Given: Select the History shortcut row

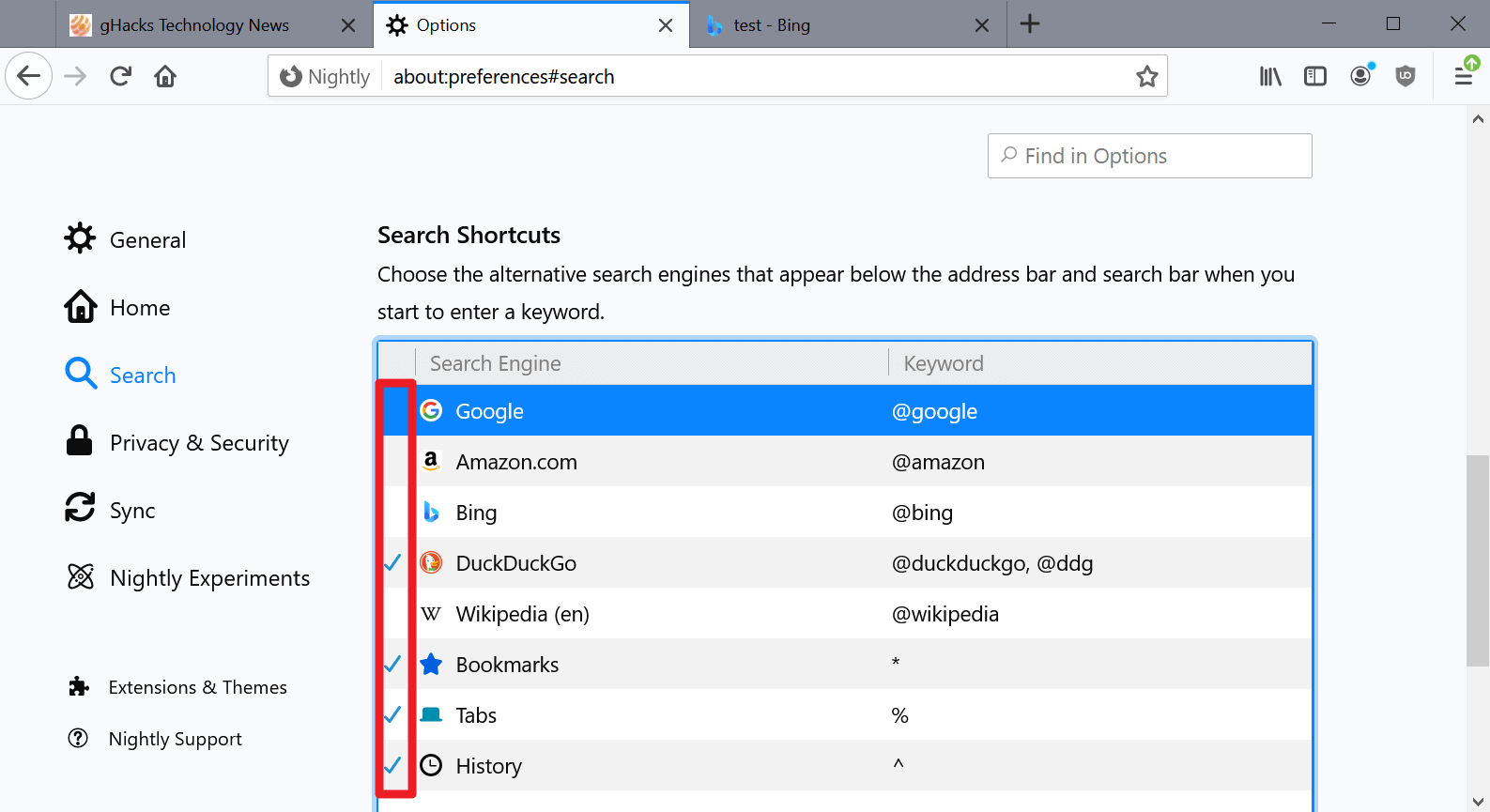Looking at the screenshot, I should (x=845, y=765).
